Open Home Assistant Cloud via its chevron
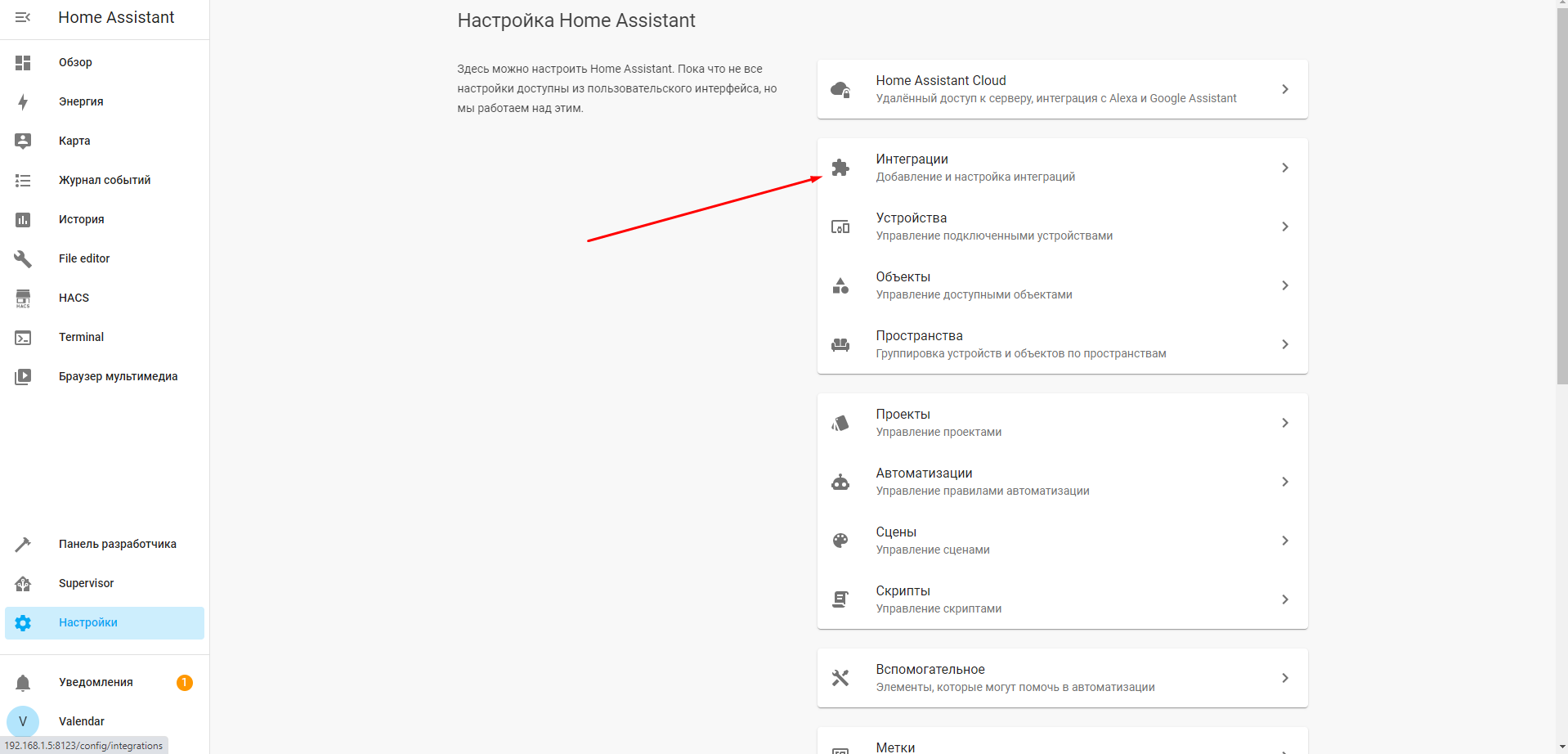Screen dimensions: 1568x754 click(1285, 89)
